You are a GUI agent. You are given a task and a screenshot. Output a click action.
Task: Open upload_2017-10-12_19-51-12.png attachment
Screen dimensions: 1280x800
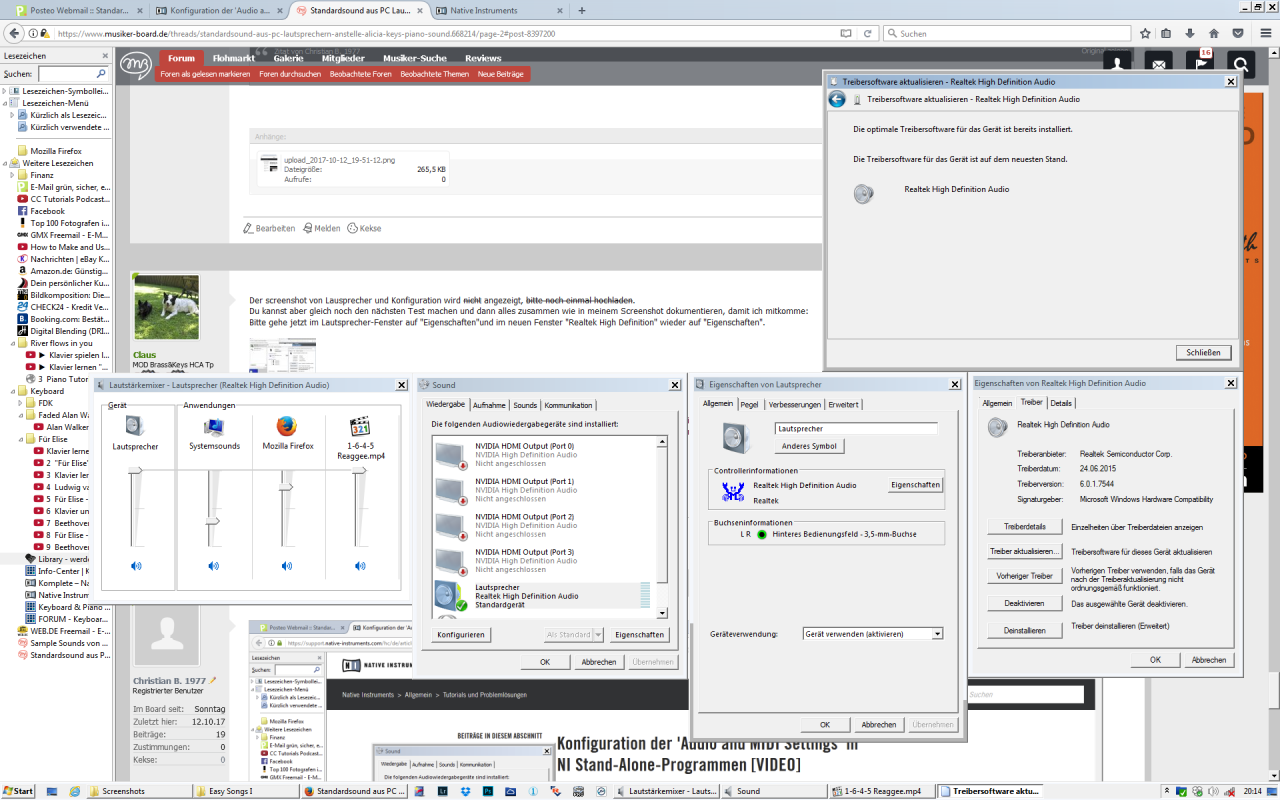[x=339, y=159]
